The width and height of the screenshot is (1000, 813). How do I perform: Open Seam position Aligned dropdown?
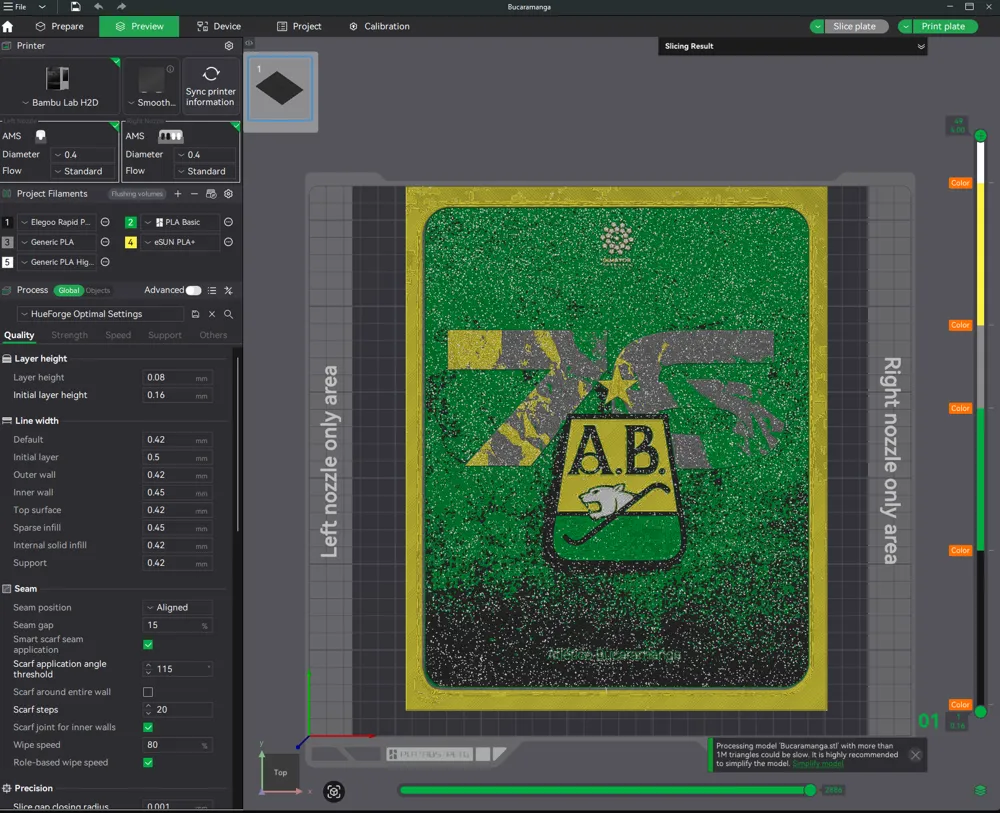[177, 607]
